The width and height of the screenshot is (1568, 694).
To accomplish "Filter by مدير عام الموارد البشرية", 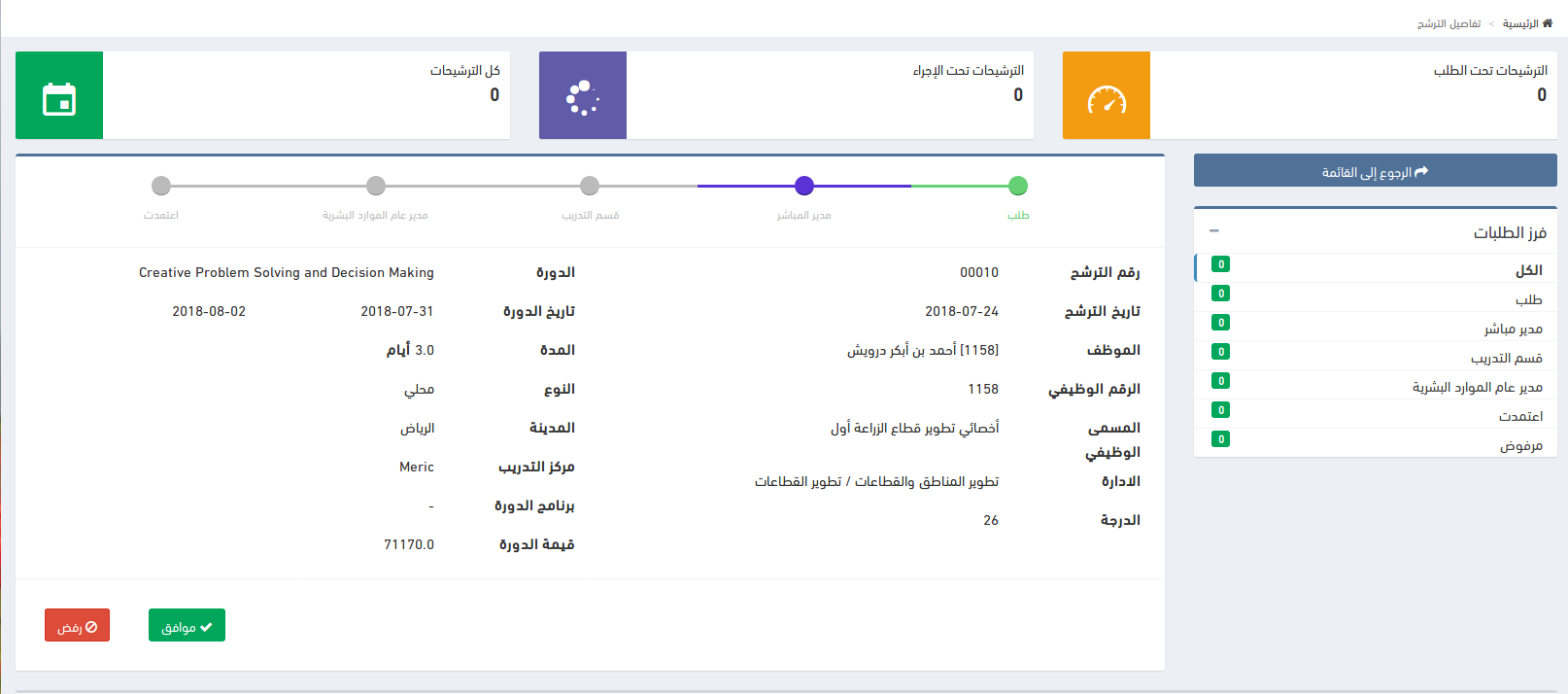I will click(x=1477, y=387).
